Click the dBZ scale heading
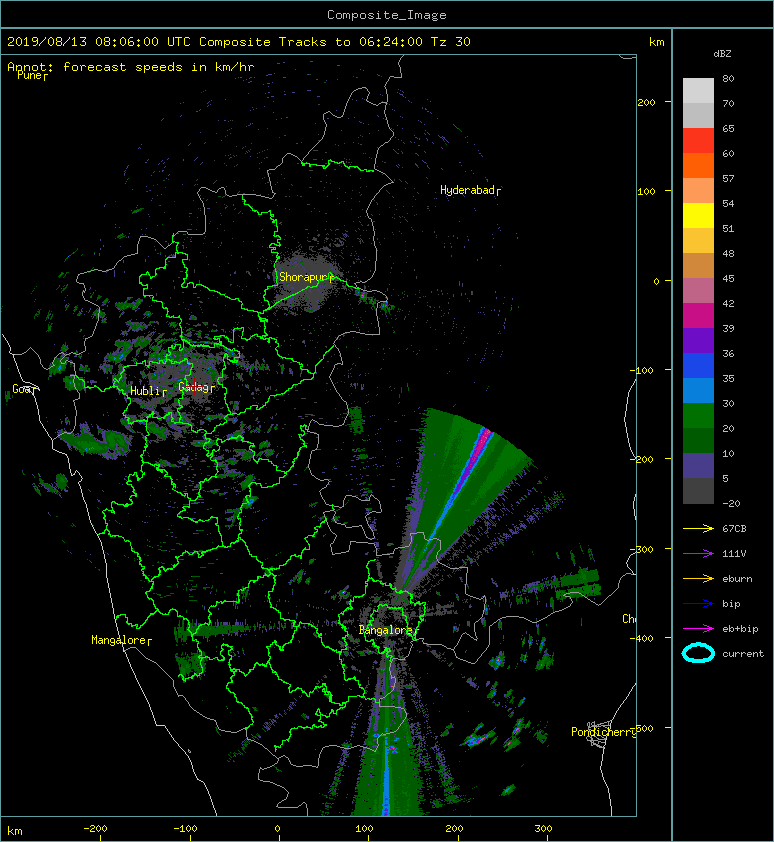Viewport: 774px width, 842px height. pyautogui.click(x=722, y=54)
